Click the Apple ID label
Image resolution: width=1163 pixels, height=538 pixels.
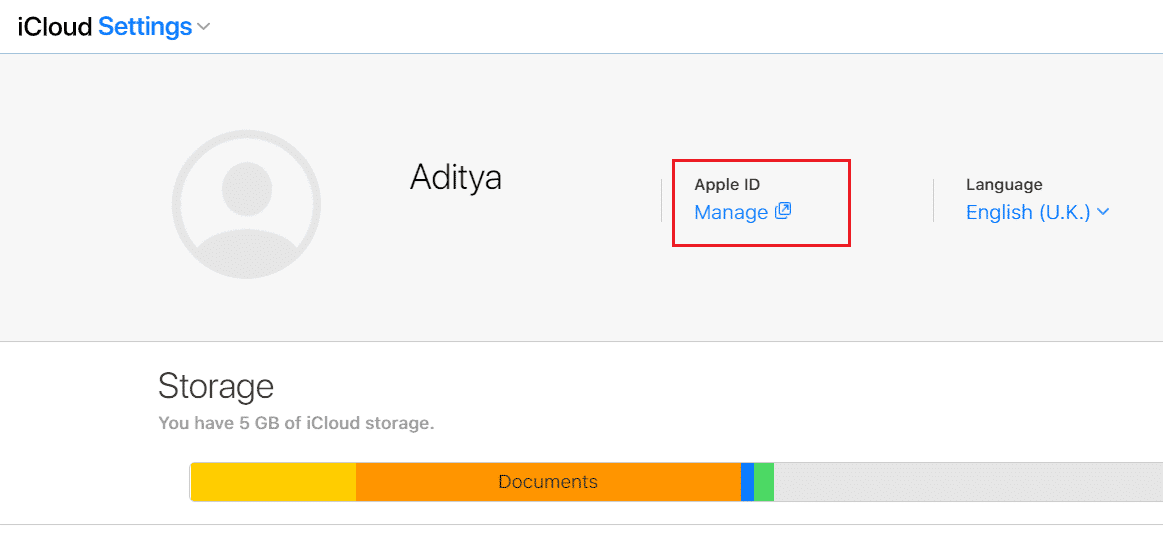(728, 185)
